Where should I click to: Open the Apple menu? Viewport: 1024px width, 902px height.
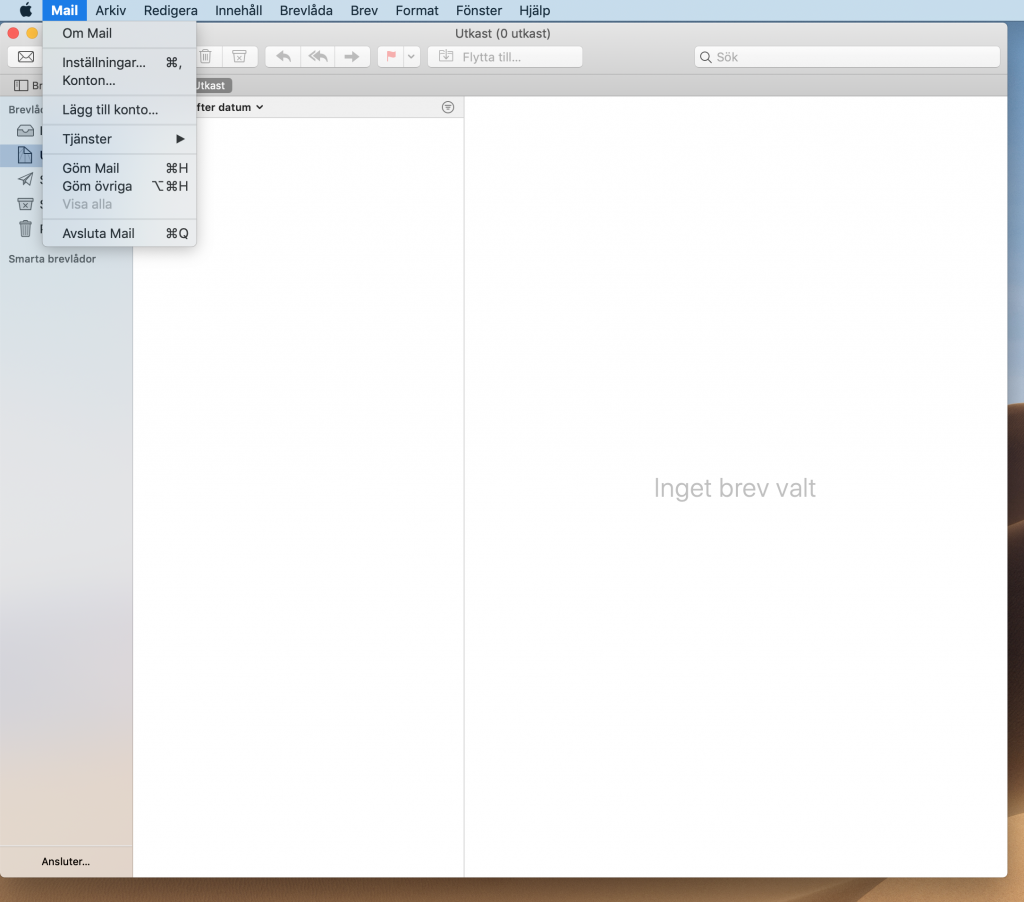point(25,10)
